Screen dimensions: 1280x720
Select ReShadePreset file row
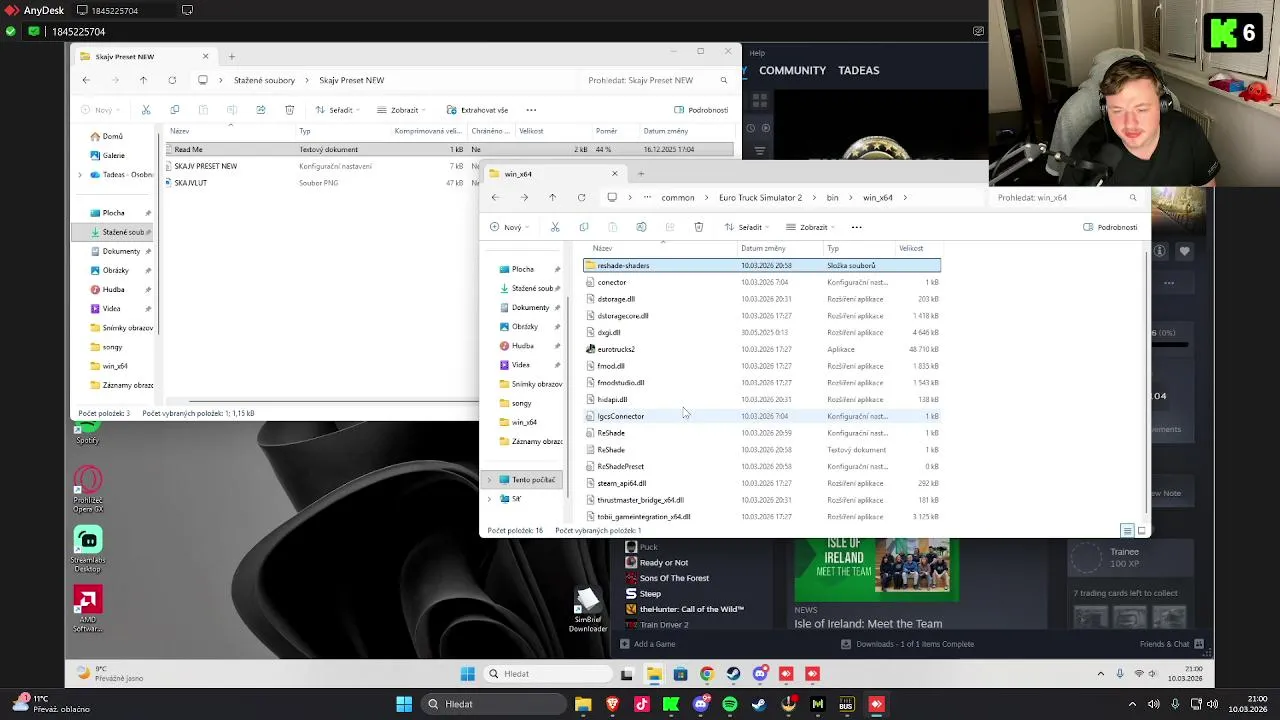pos(762,467)
